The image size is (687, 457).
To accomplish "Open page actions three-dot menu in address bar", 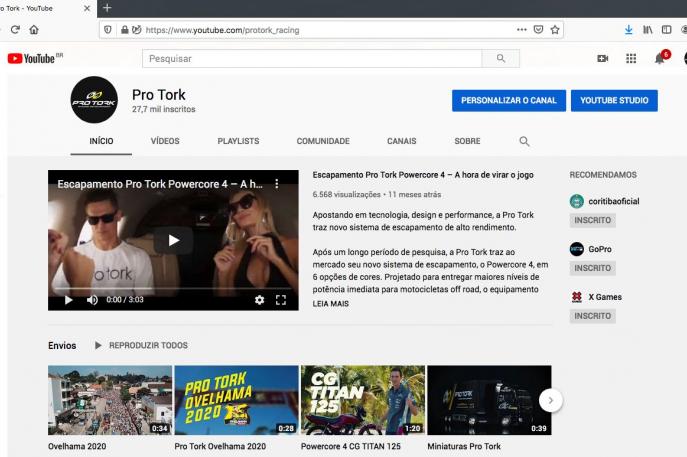I will pos(521,30).
